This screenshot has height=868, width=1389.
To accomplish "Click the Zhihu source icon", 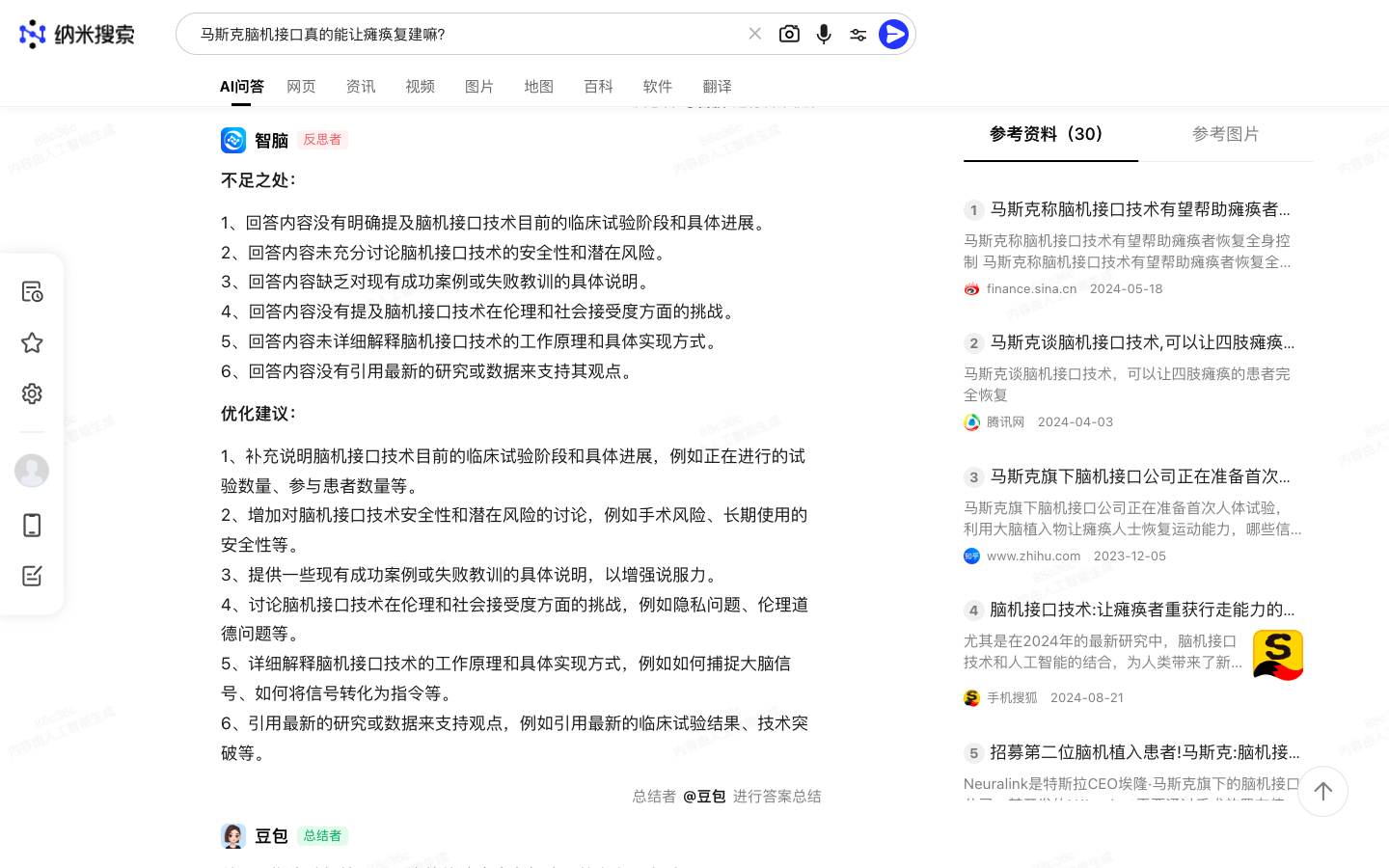I will click(971, 556).
